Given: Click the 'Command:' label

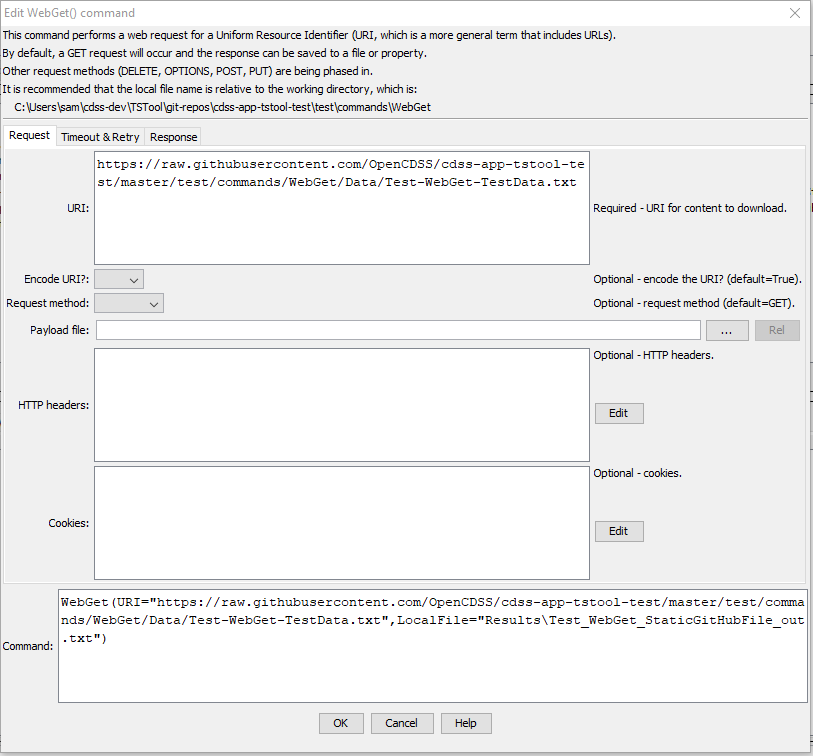Looking at the screenshot, I should [28, 646].
